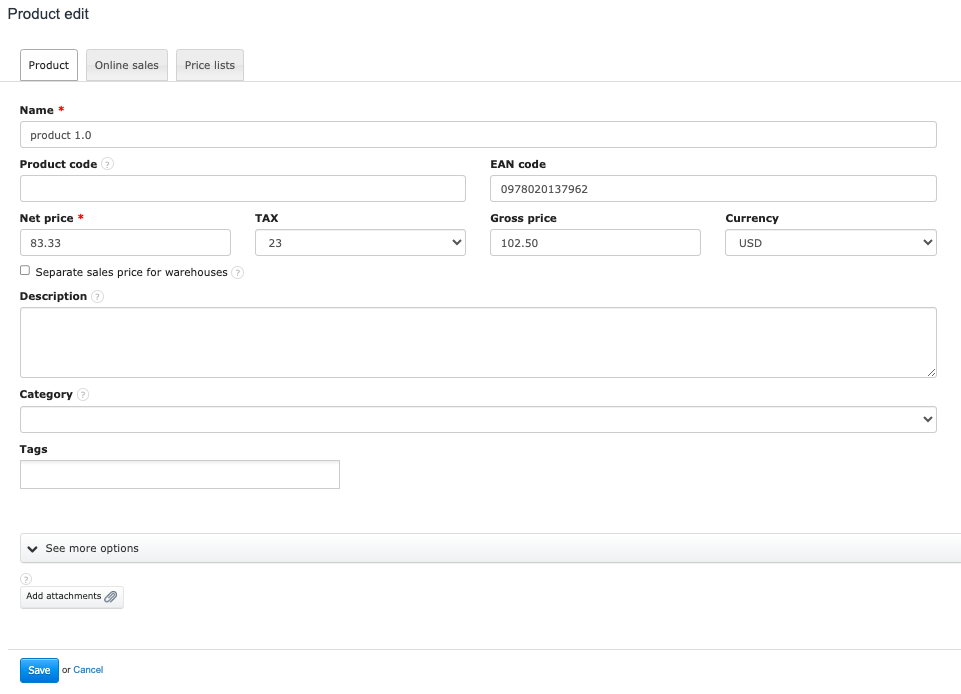961x694 pixels.
Task: Open the Category dropdown
Action: pos(478,420)
